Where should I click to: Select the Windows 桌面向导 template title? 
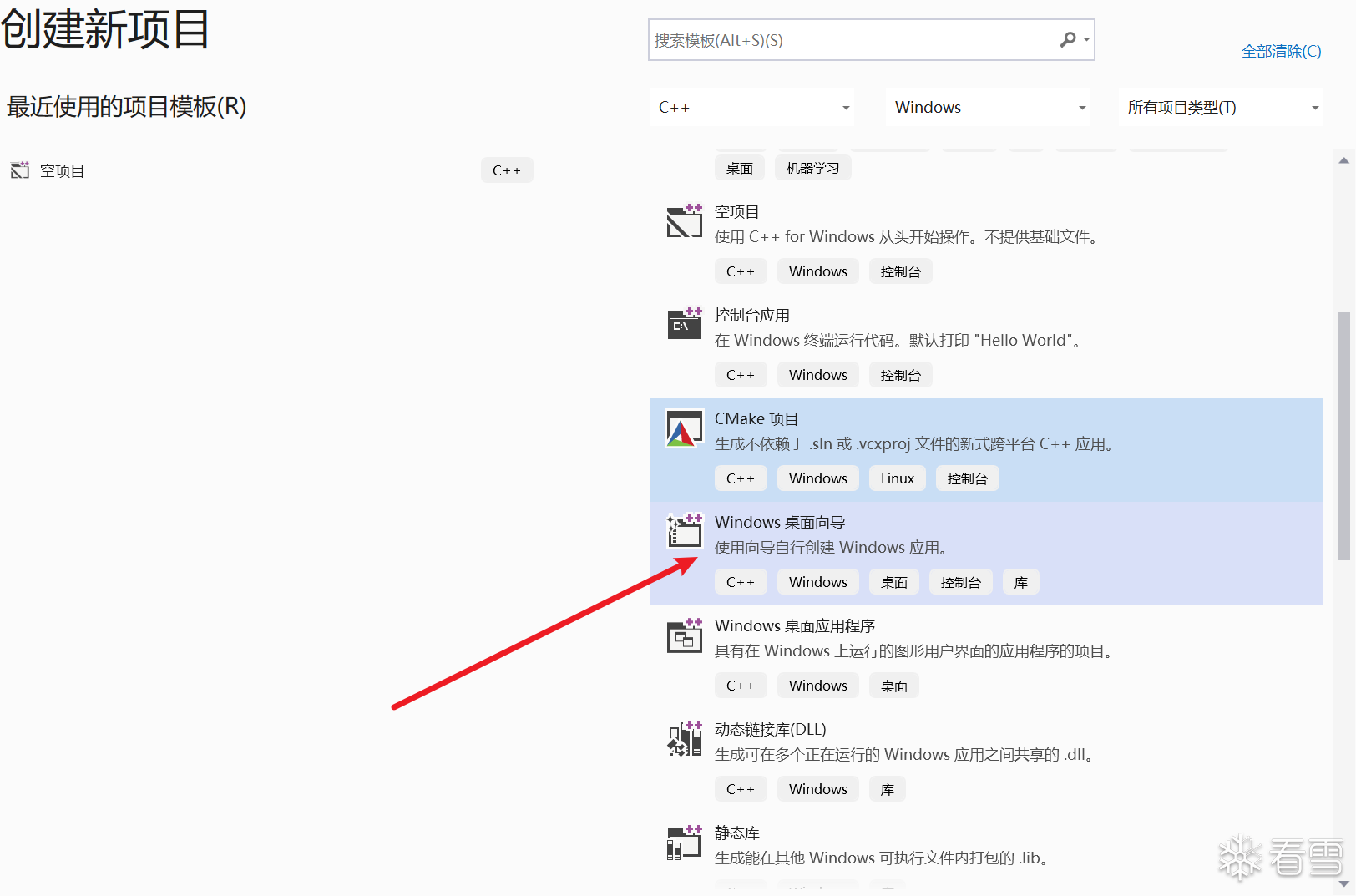(780, 523)
